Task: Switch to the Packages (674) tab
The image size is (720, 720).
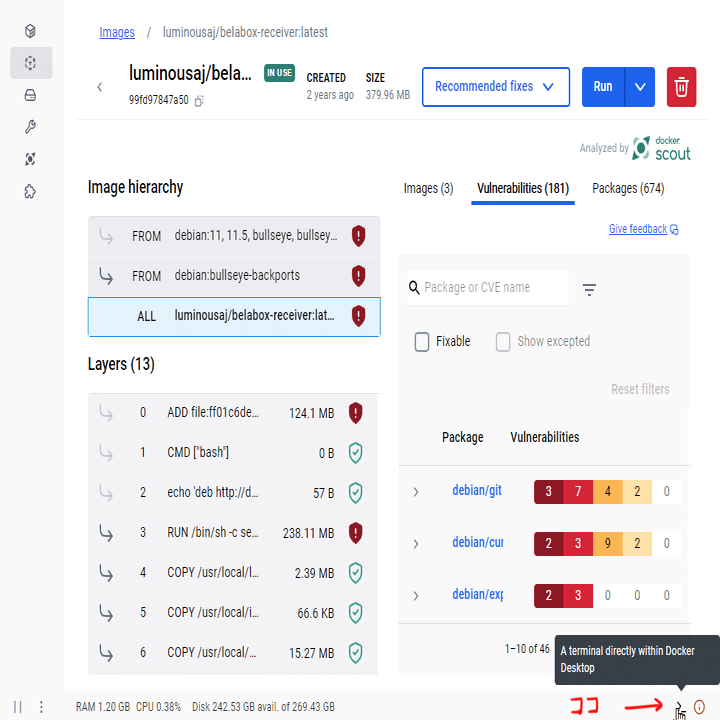Action: pyautogui.click(x=628, y=188)
